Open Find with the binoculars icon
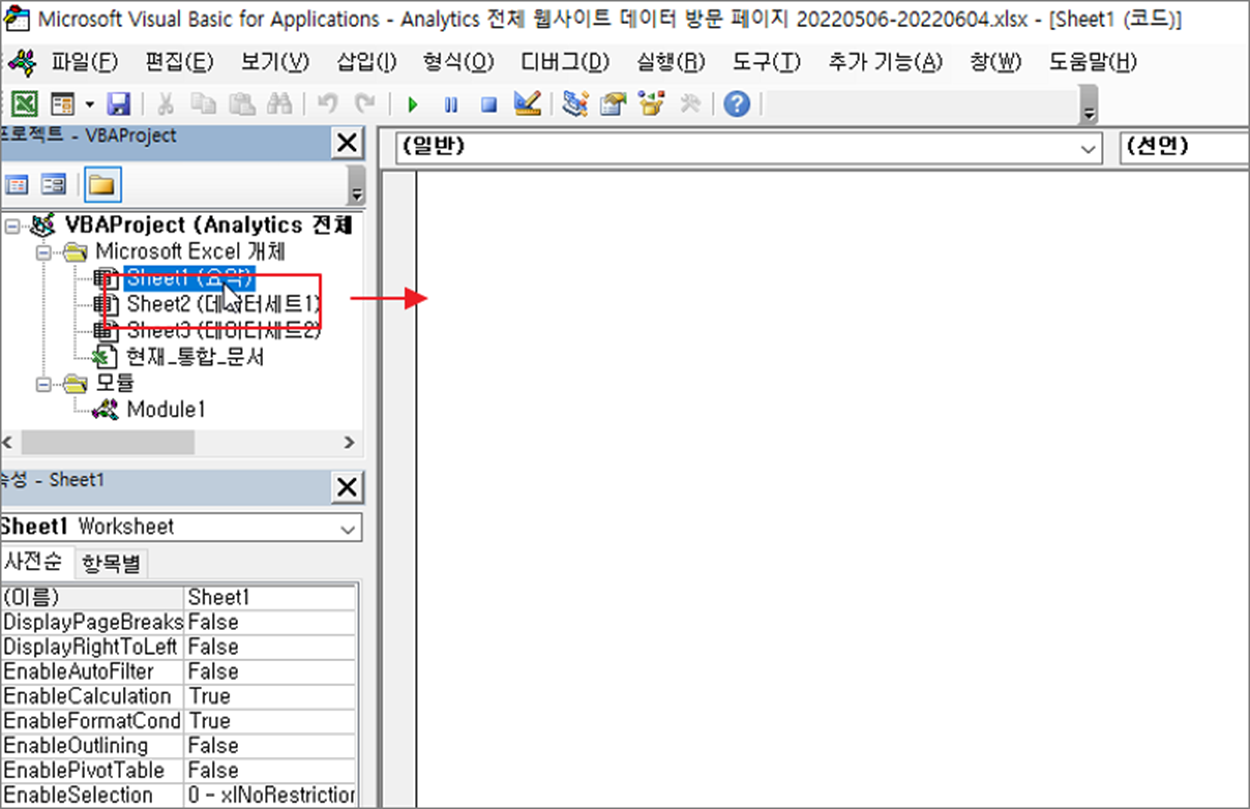This screenshot has height=809, width=1250. (x=280, y=104)
